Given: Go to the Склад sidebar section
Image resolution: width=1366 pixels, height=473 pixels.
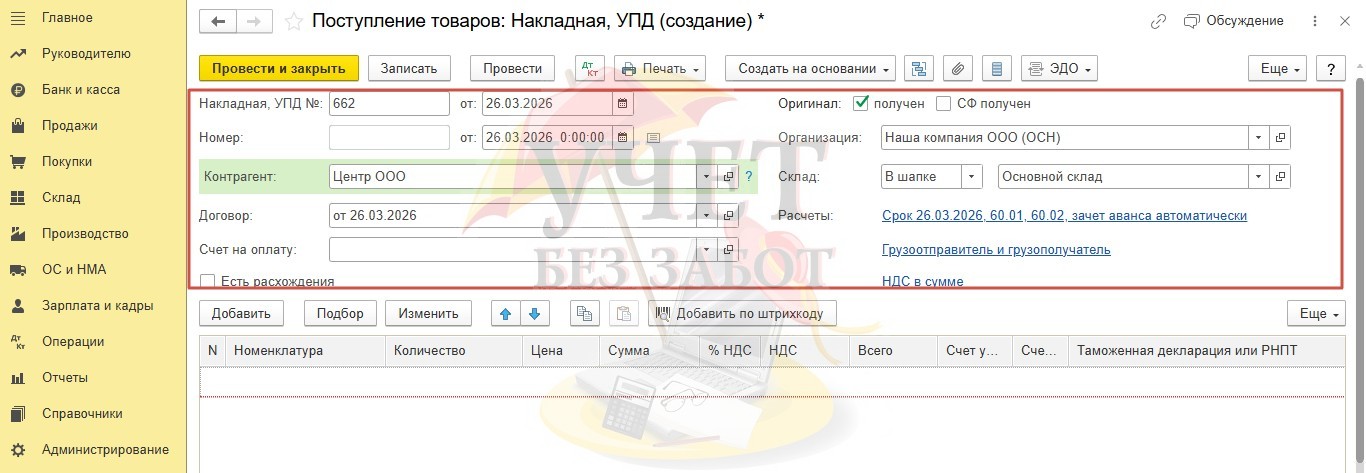Looking at the screenshot, I should (60, 197).
